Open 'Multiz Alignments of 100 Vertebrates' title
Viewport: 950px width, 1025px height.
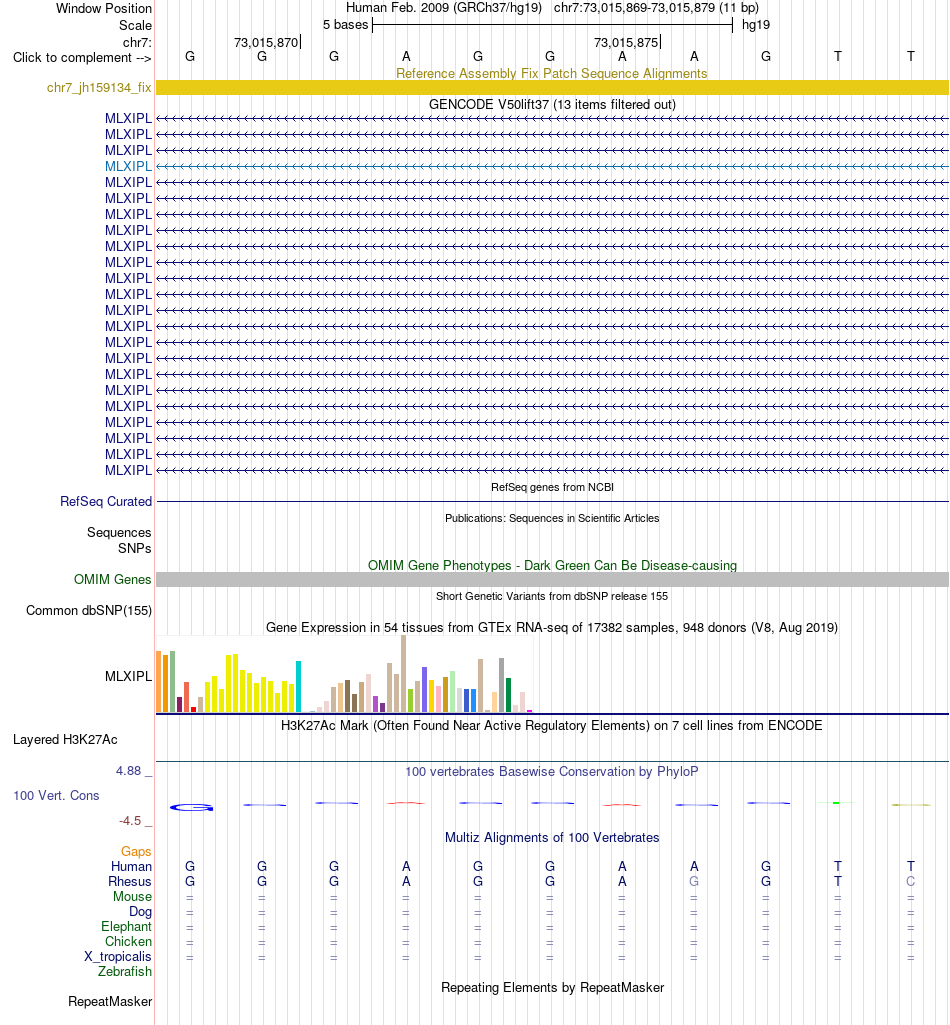click(x=552, y=838)
